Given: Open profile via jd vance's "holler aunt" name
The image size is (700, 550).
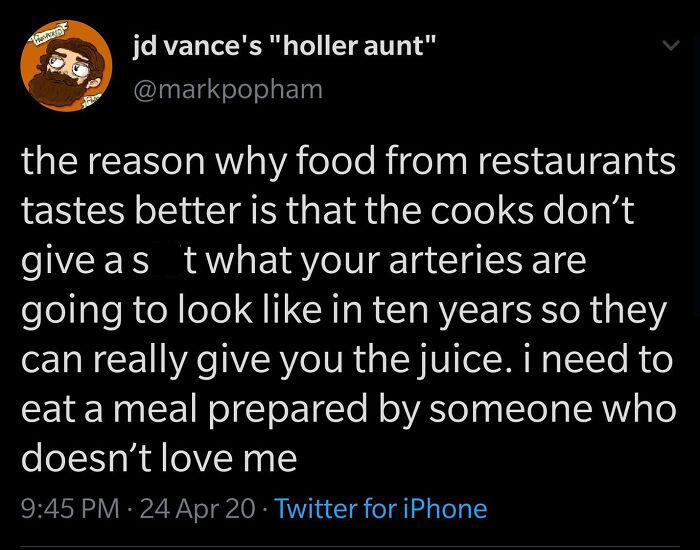Looking at the screenshot, I should click(284, 46).
